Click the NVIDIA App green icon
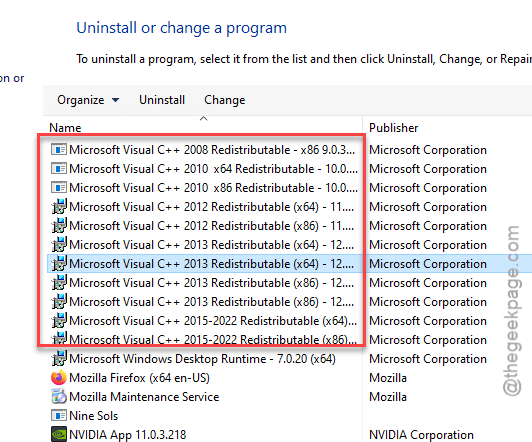The width and height of the screenshot is (532, 442). pyautogui.click(x=59, y=434)
